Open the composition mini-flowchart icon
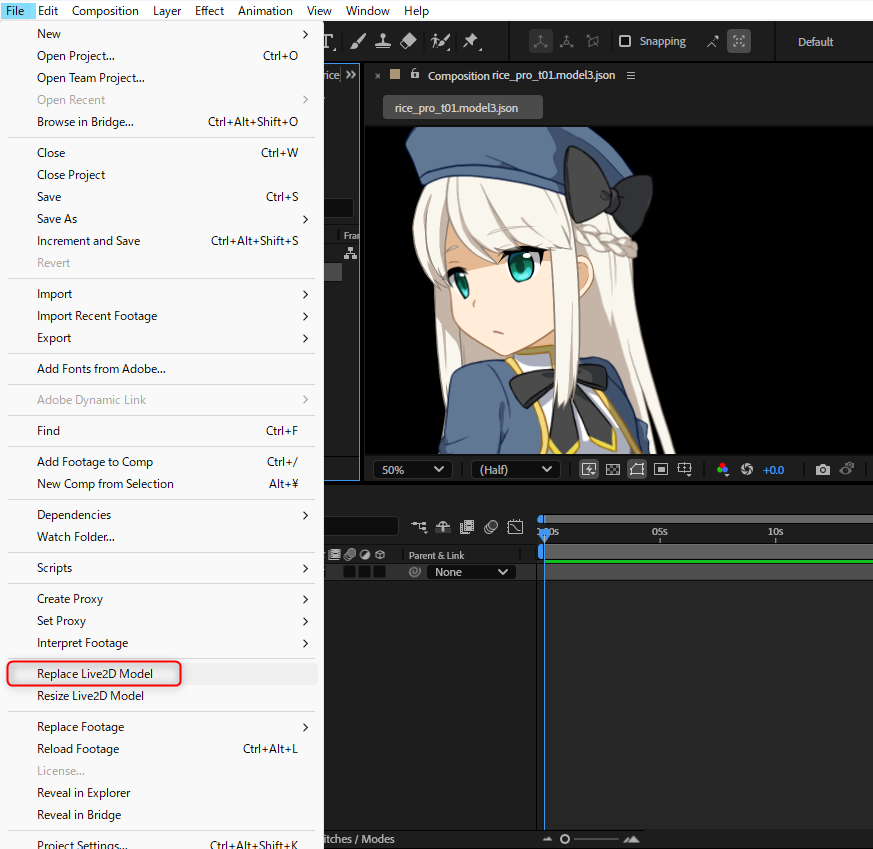The height and width of the screenshot is (849, 873). click(419, 526)
